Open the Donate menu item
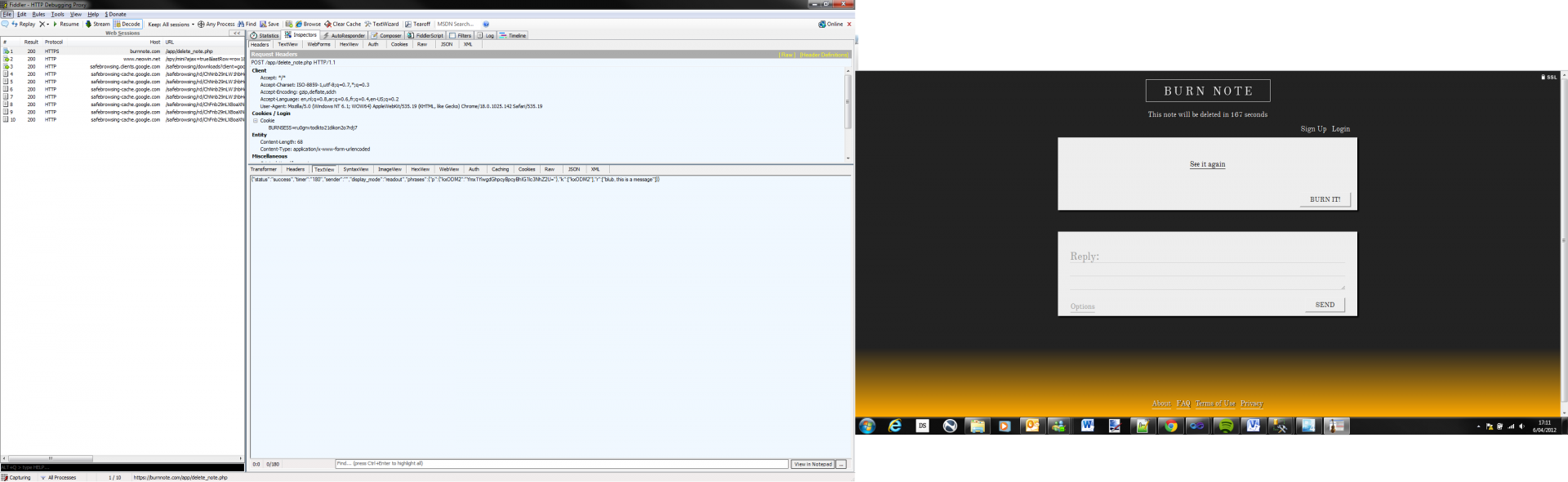 tap(115, 15)
